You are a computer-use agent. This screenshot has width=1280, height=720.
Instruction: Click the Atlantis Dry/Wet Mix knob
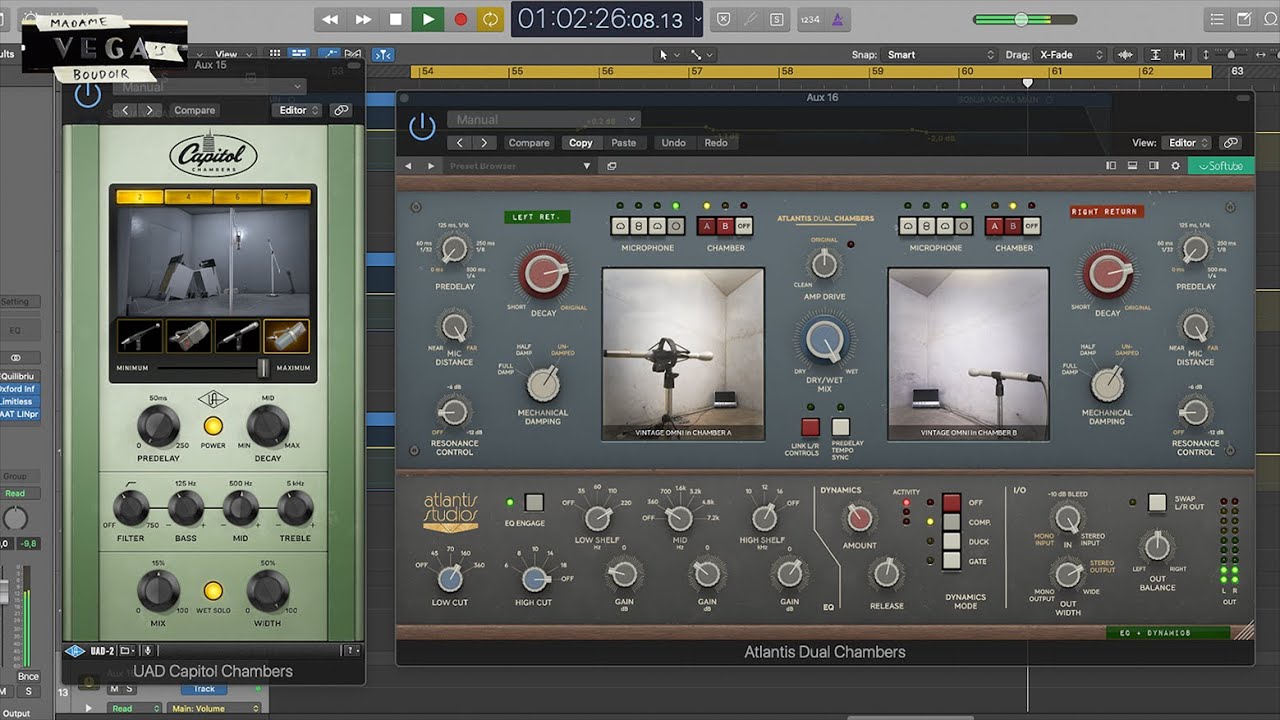click(x=823, y=341)
